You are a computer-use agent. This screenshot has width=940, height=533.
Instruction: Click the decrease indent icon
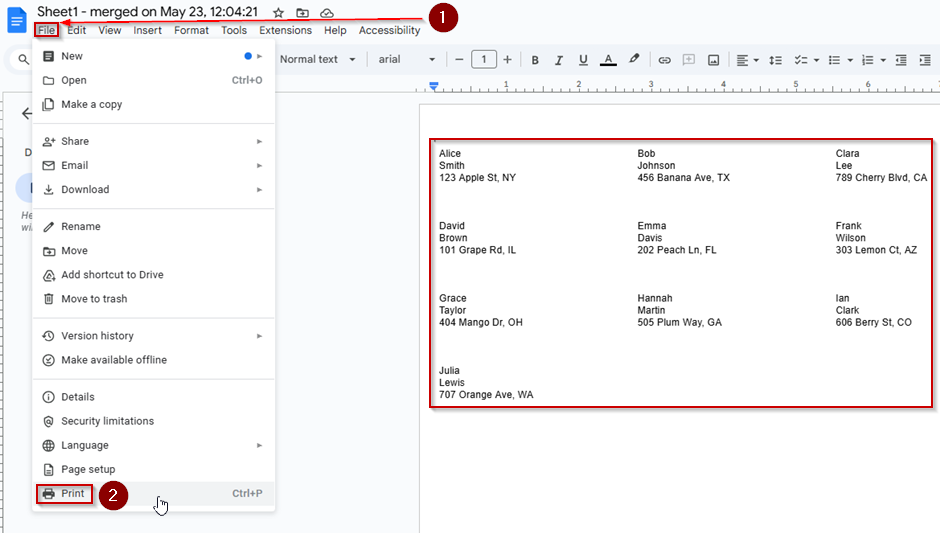[x=900, y=60]
